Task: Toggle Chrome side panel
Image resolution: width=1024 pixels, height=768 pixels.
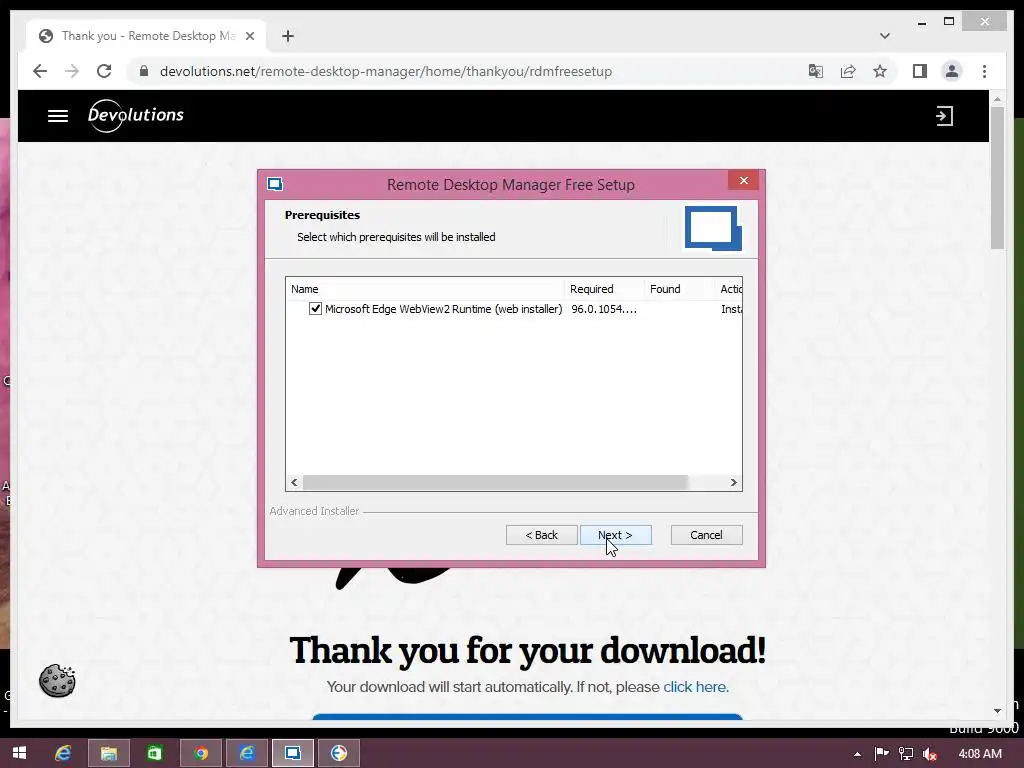Action: click(x=920, y=71)
